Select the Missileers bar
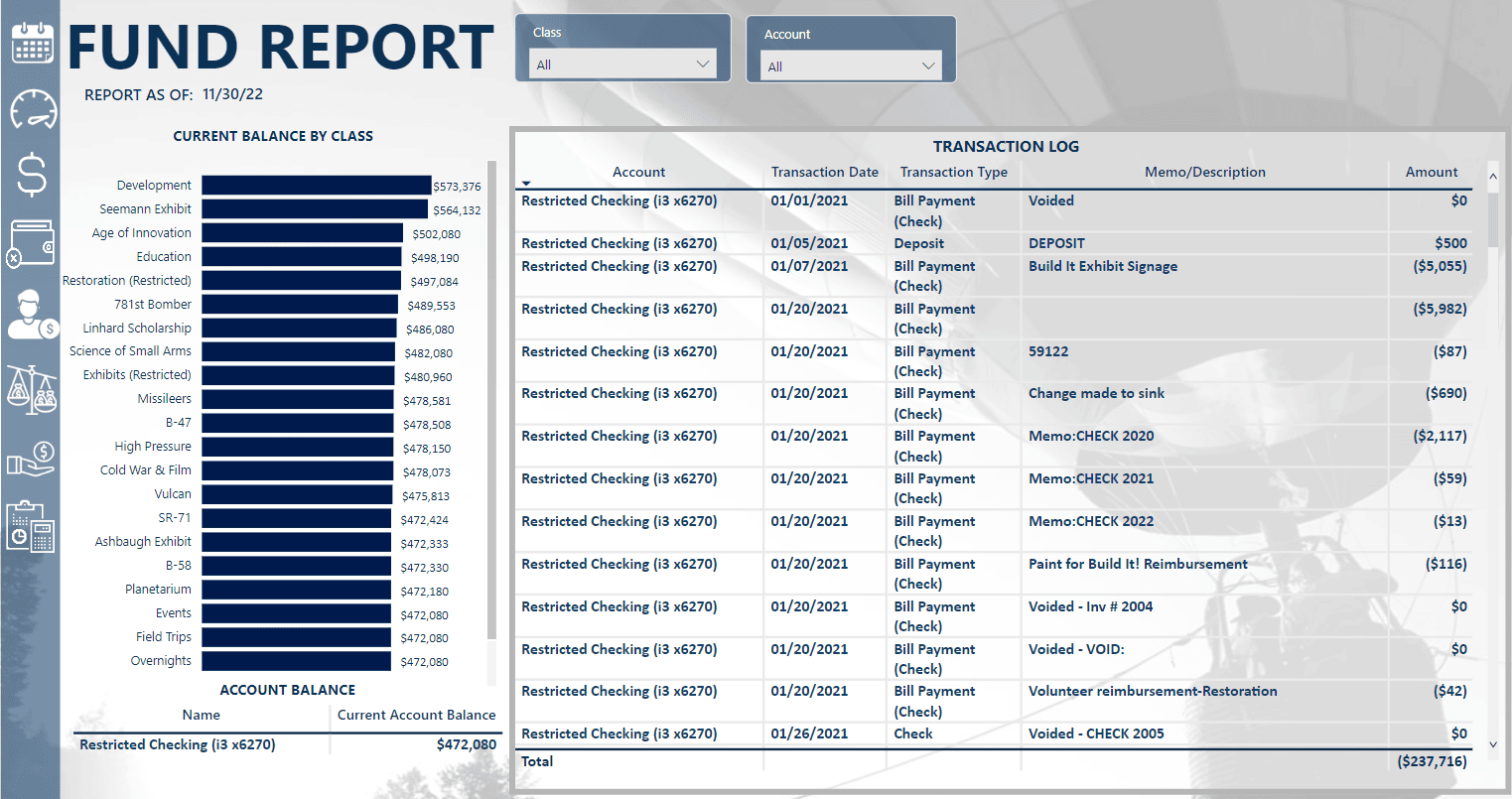The image size is (1512, 799). tap(298, 399)
